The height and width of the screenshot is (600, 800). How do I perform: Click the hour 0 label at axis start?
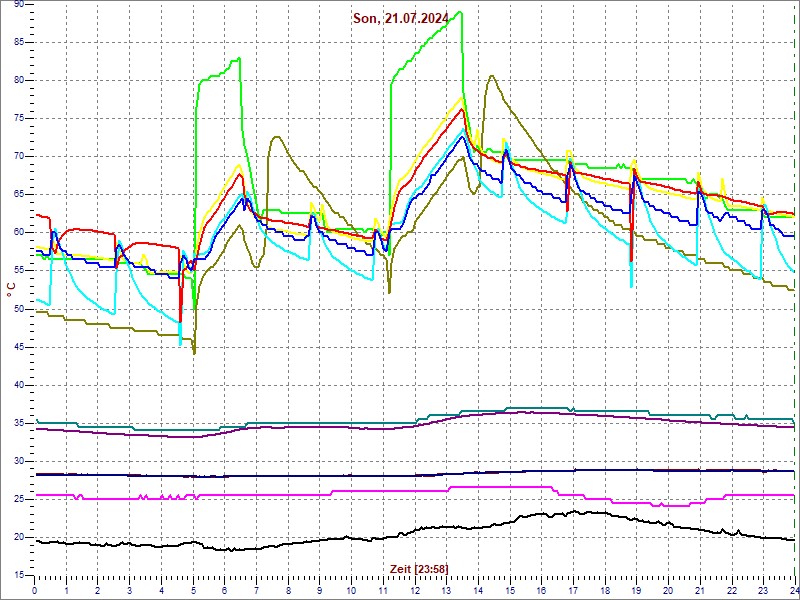(x=35, y=591)
